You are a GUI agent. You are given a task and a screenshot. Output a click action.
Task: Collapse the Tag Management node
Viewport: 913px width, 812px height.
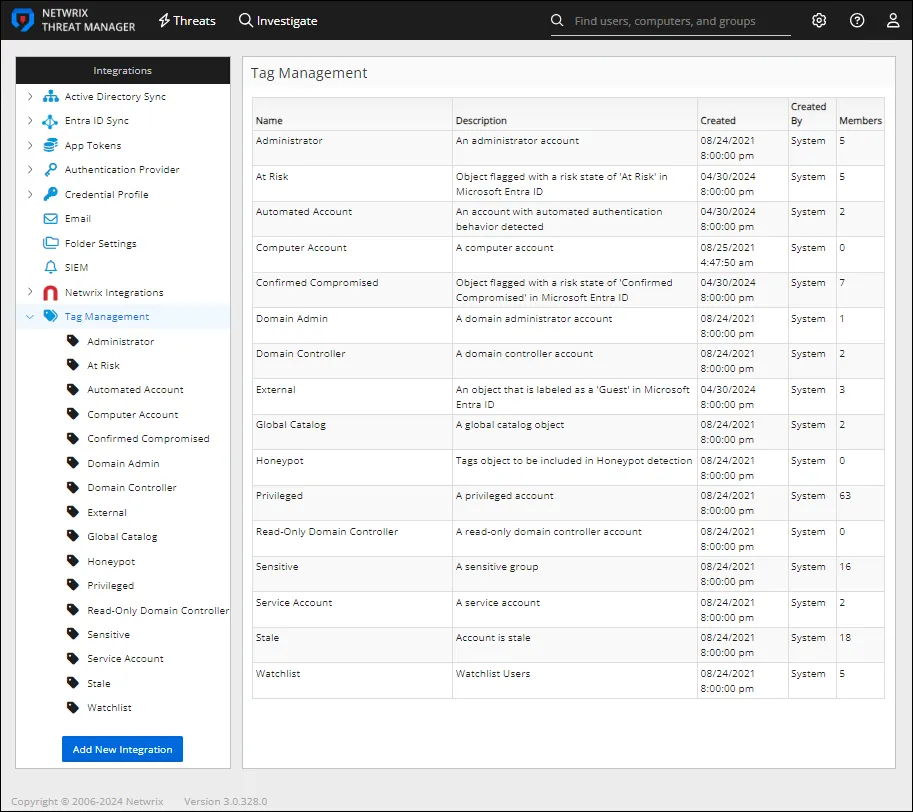point(30,317)
